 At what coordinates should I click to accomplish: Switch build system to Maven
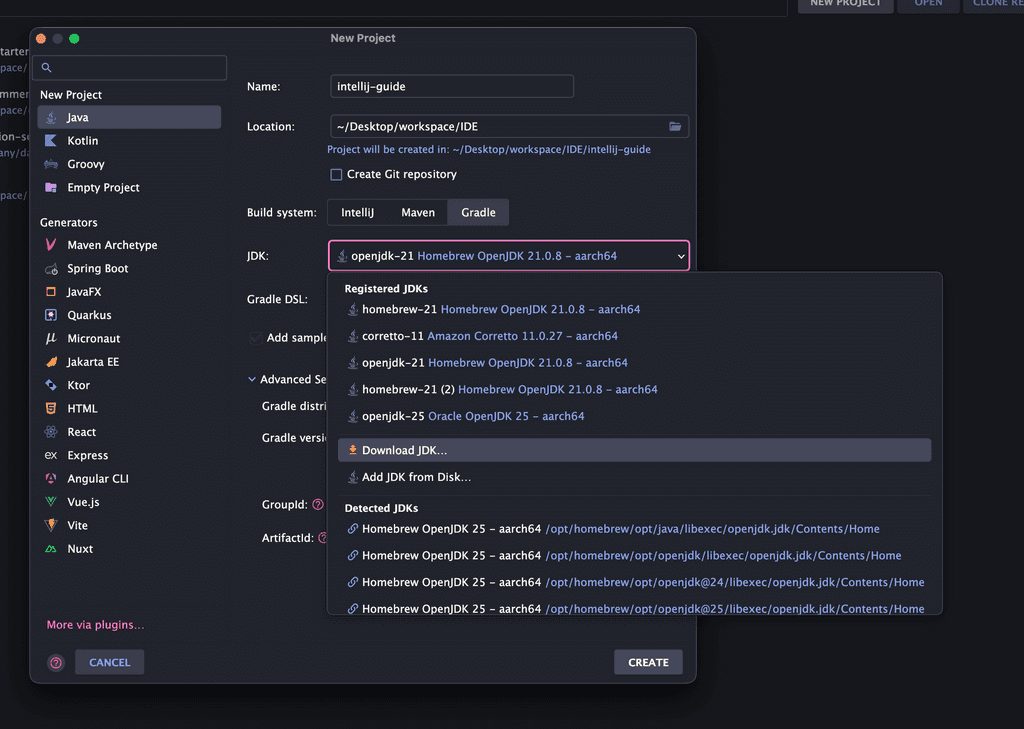click(x=418, y=213)
